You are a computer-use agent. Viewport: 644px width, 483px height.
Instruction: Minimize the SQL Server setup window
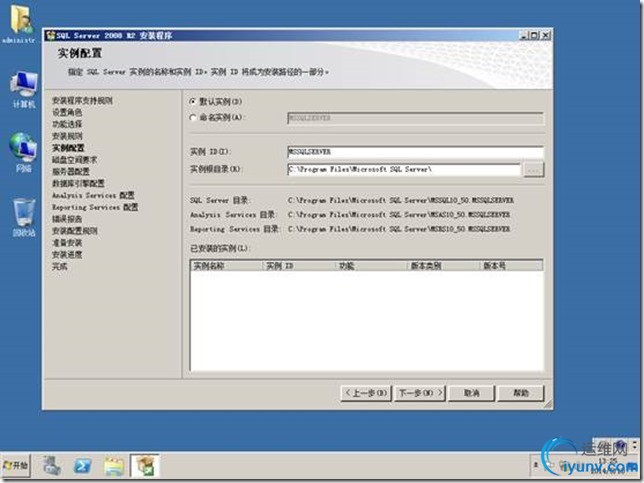[x=524, y=35]
